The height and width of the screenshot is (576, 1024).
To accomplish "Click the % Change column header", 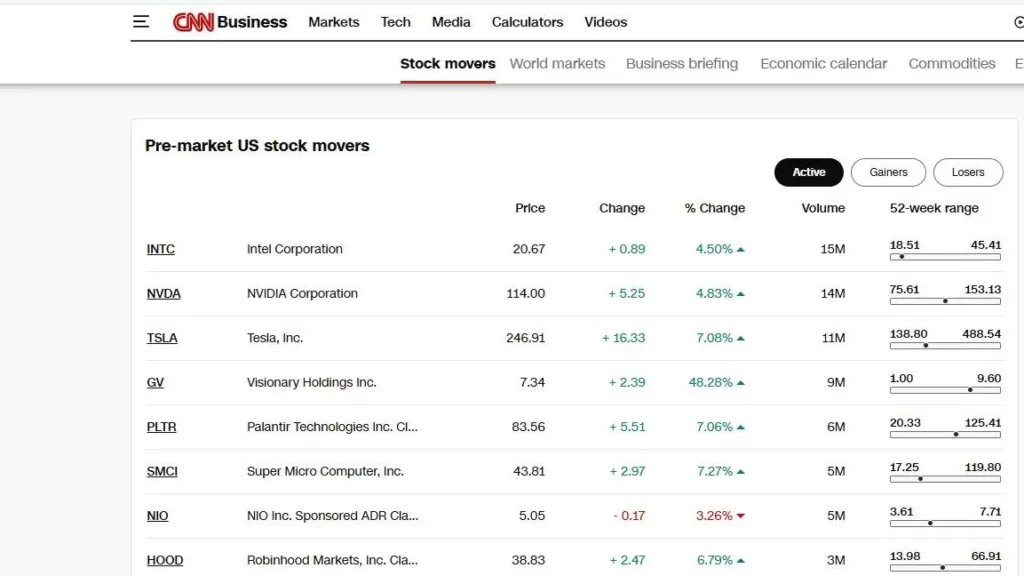I will pyautogui.click(x=714, y=208).
